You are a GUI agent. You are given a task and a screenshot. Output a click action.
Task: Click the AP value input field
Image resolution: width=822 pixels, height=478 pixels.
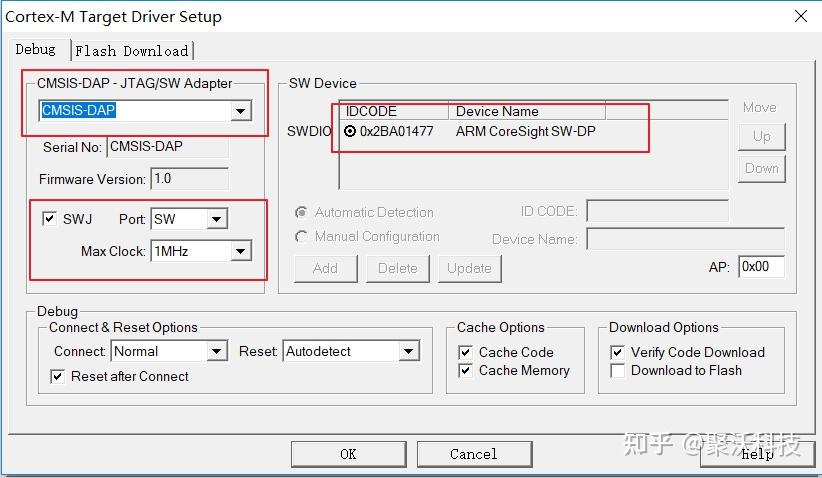pos(760,267)
